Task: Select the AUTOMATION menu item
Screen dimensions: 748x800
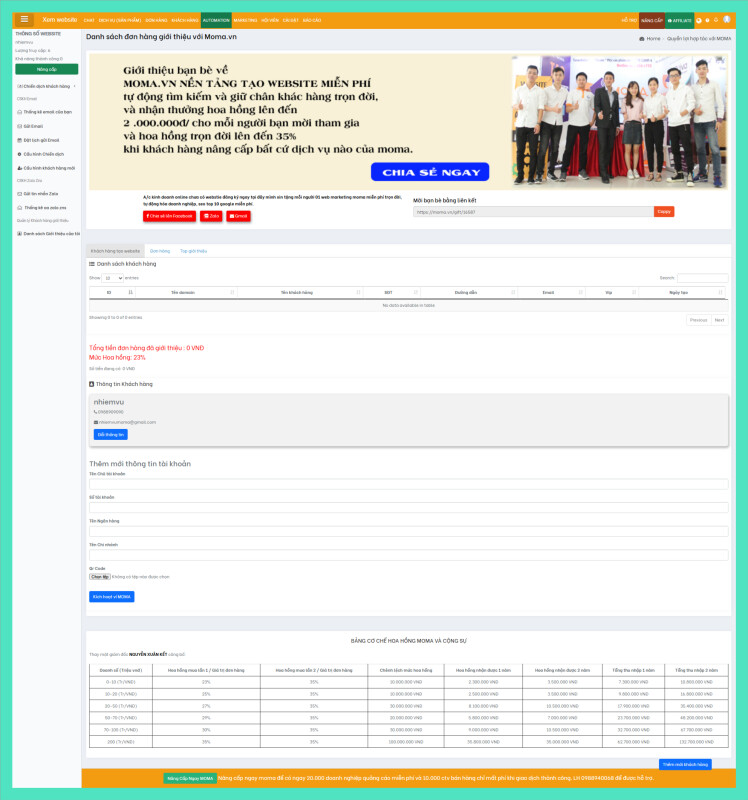Action: coord(216,20)
